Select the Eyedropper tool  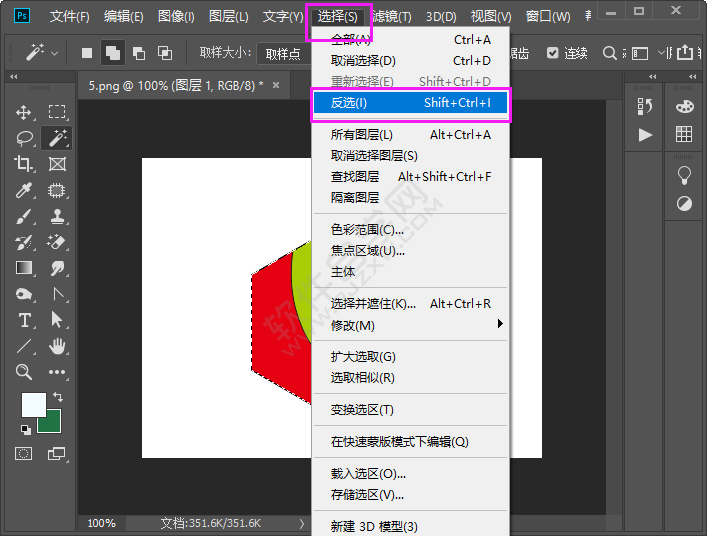point(23,190)
